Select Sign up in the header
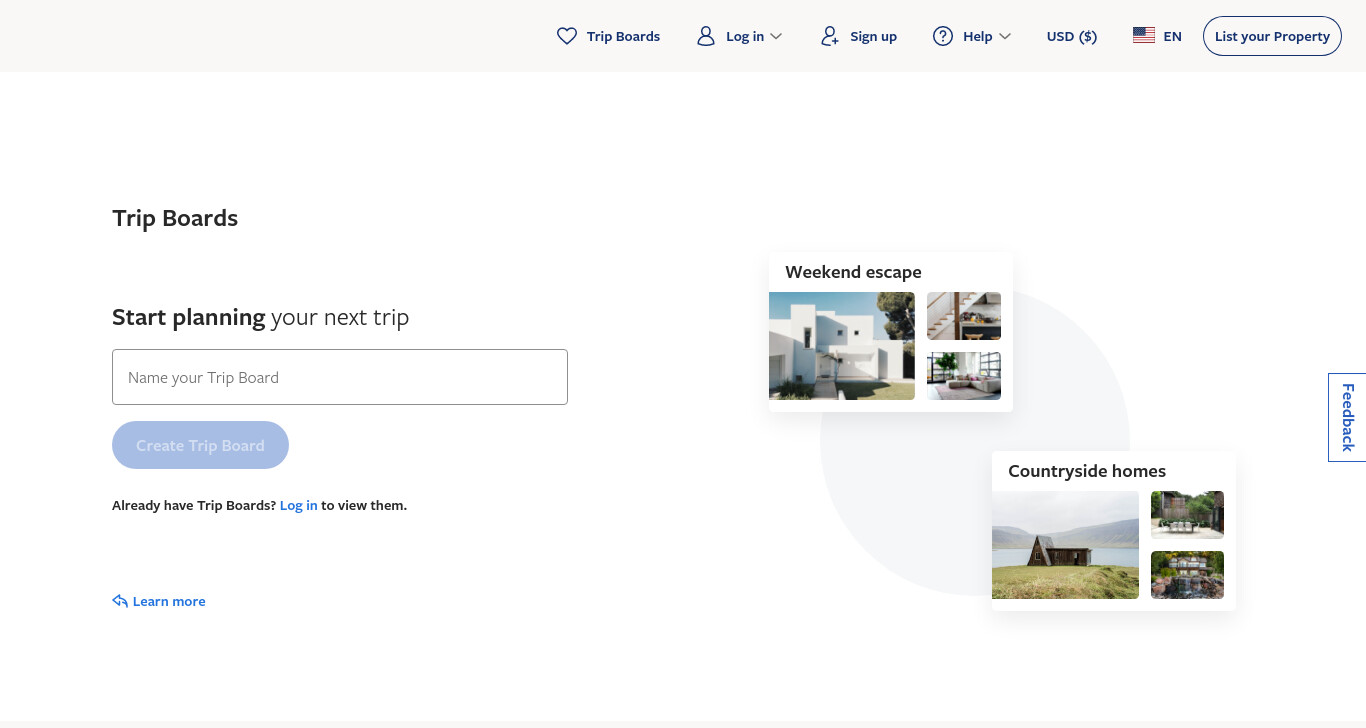This screenshot has height=728, width=1366. pos(873,36)
